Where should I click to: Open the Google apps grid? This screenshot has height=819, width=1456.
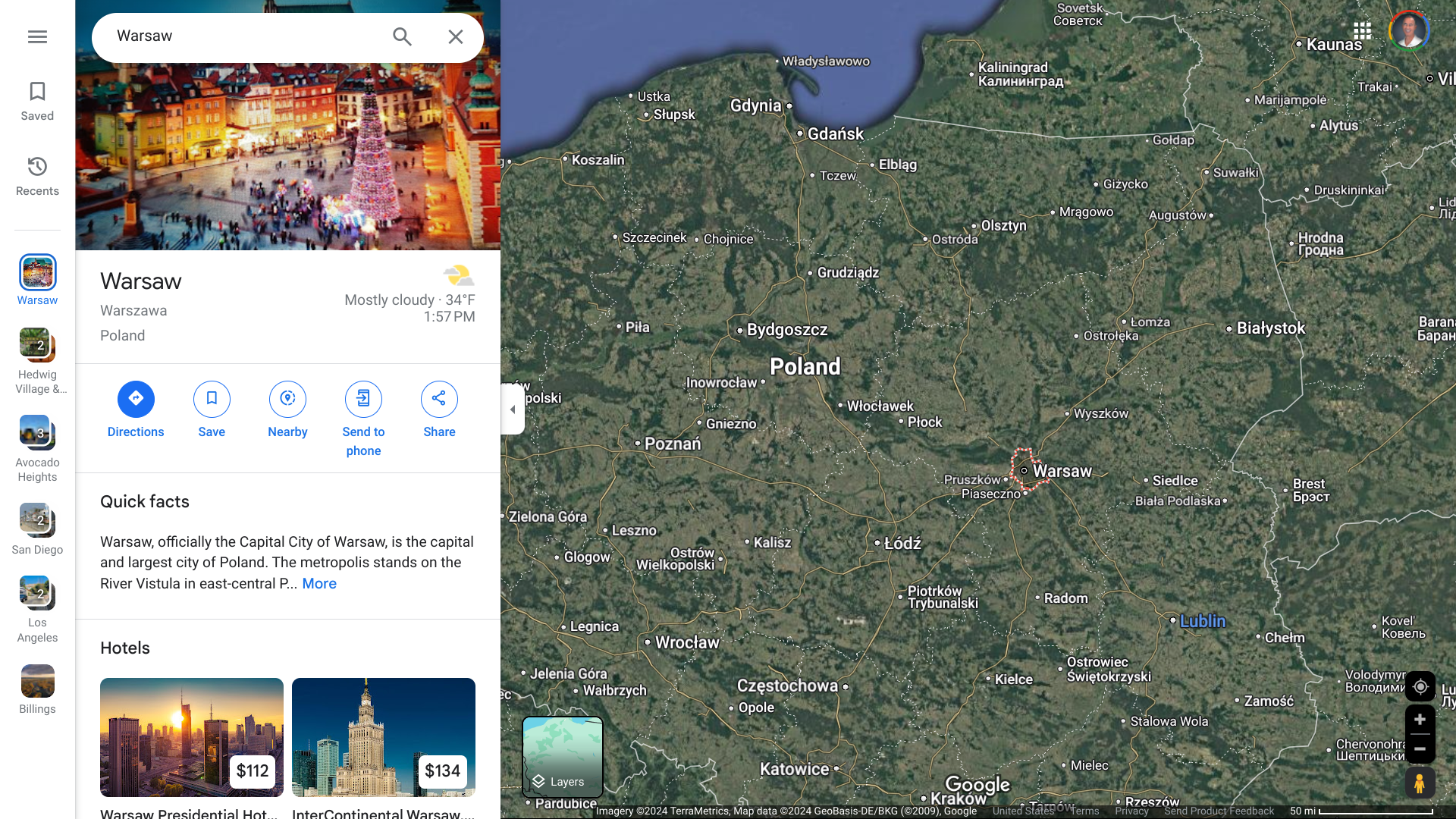click(1362, 30)
